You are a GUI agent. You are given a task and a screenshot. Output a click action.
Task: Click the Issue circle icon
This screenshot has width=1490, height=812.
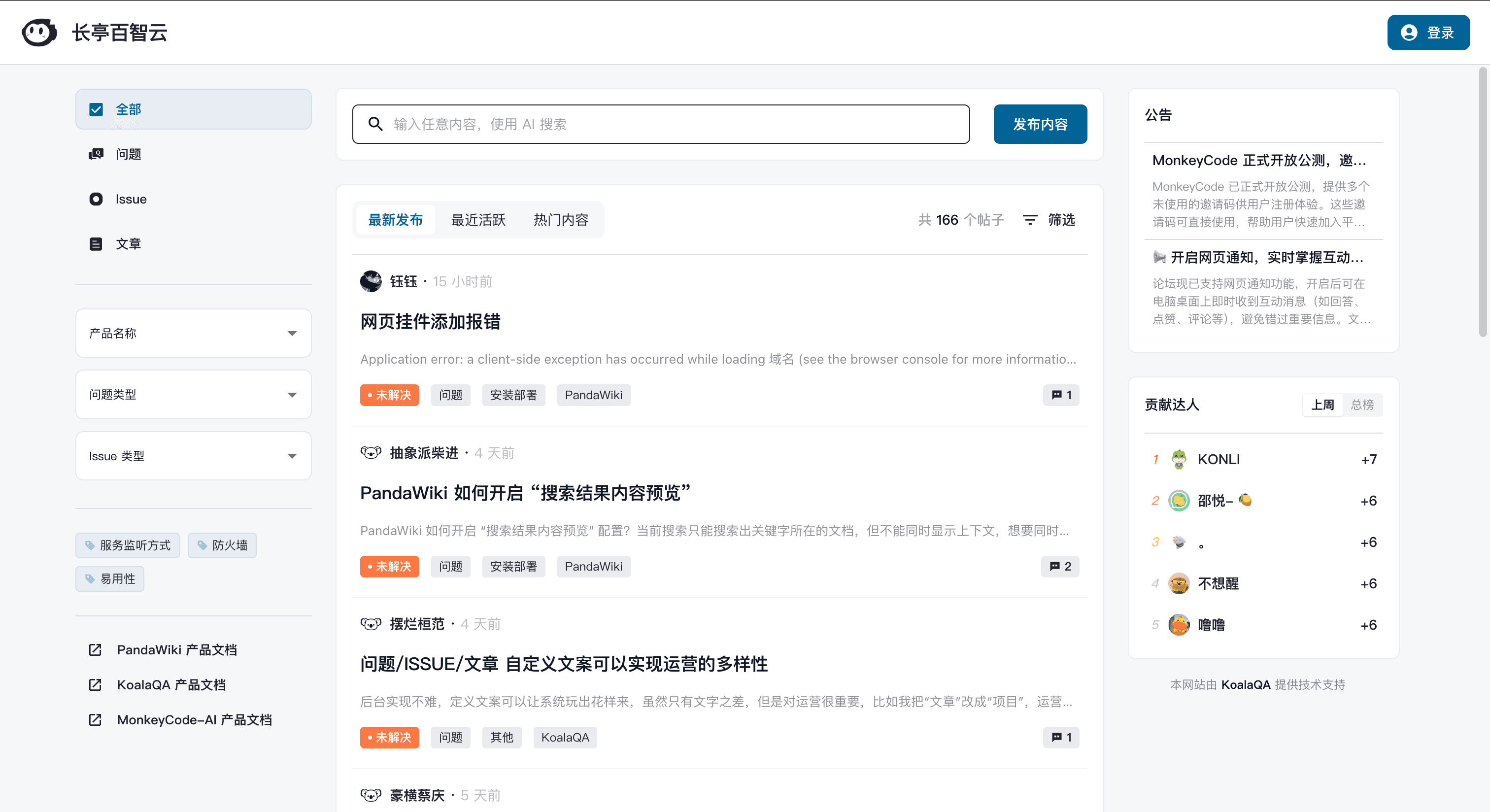[x=96, y=199]
